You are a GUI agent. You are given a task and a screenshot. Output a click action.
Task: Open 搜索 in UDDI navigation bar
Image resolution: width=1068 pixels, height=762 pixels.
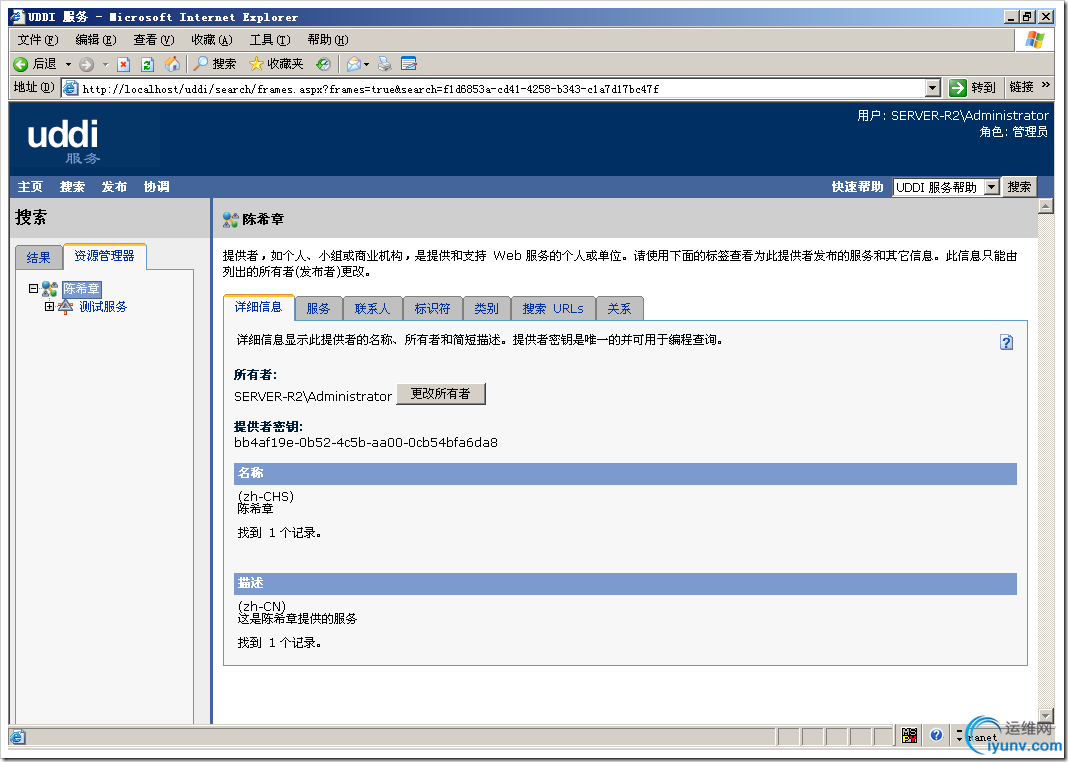[x=72, y=187]
